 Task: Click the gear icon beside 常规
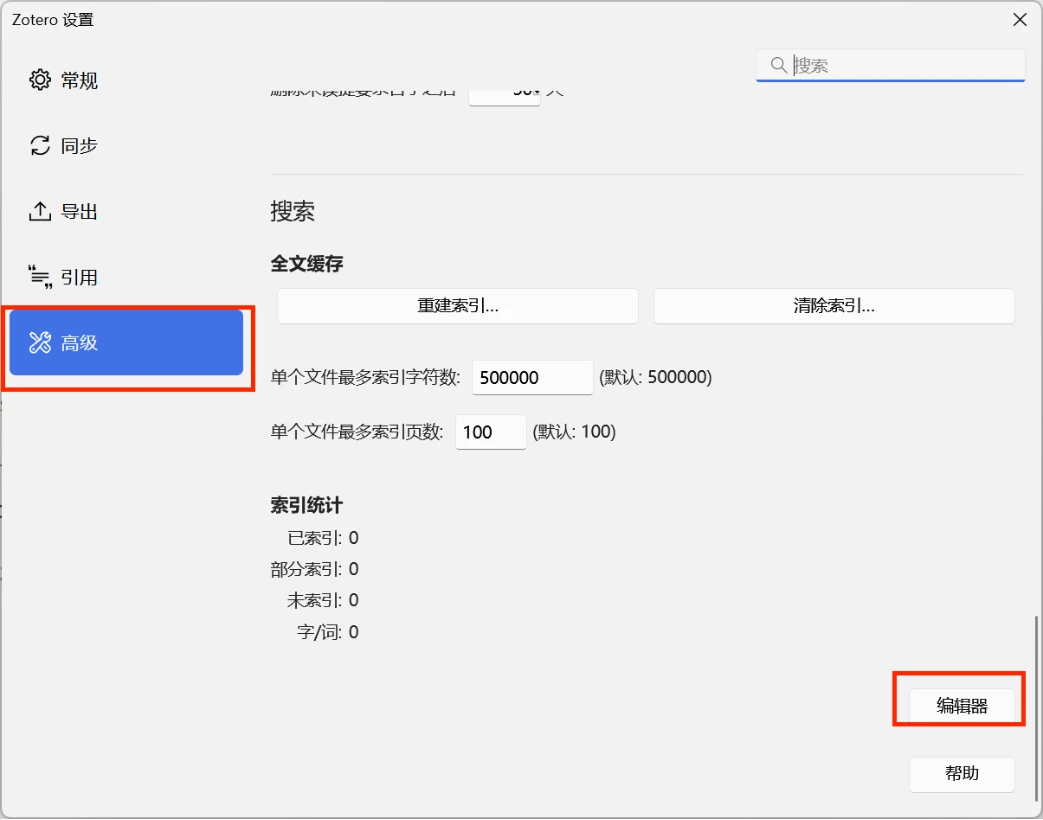pyautogui.click(x=40, y=80)
